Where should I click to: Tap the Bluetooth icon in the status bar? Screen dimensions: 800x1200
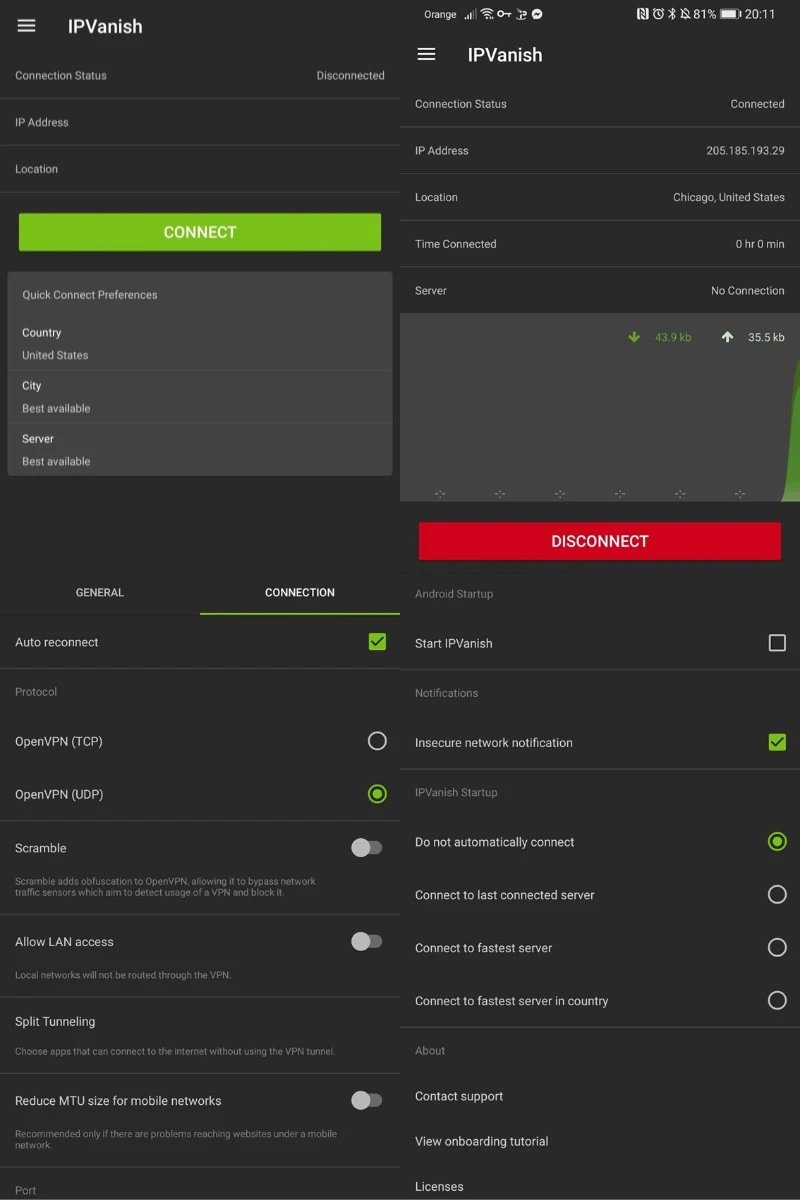670,14
